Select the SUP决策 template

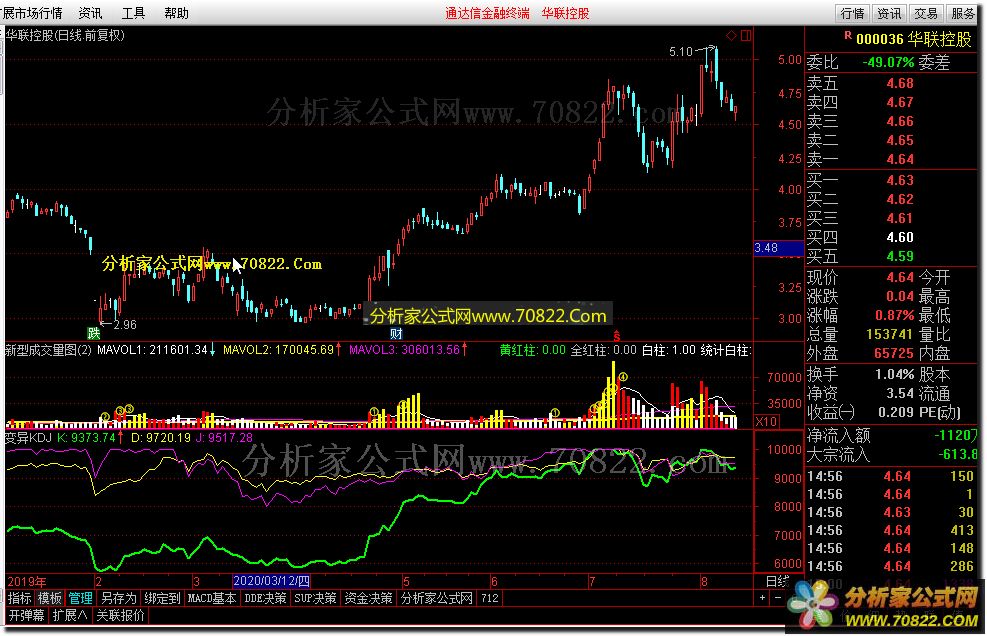point(315,598)
